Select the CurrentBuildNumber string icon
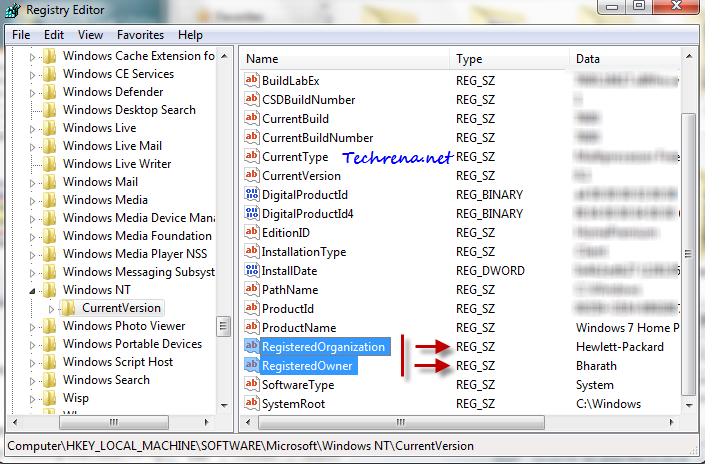This screenshot has height=464, width=705. 251,137
